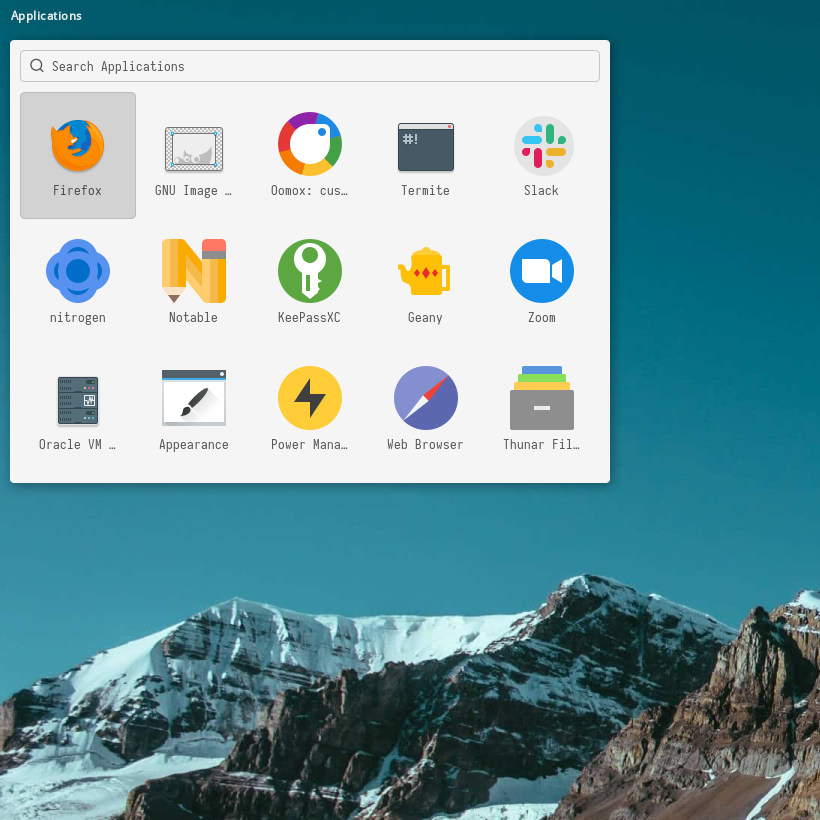820x820 pixels.
Task: Launch the Oomox theme customizer
Action: pos(310,144)
